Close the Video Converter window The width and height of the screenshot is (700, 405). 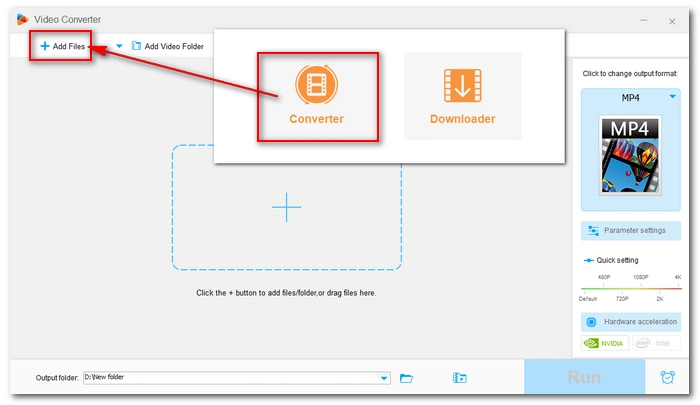(x=672, y=21)
